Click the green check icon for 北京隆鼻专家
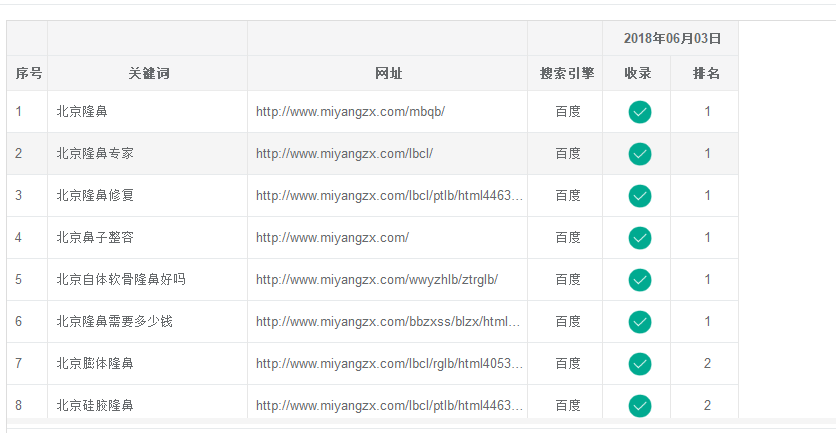This screenshot has height=433, width=836. tap(640, 154)
